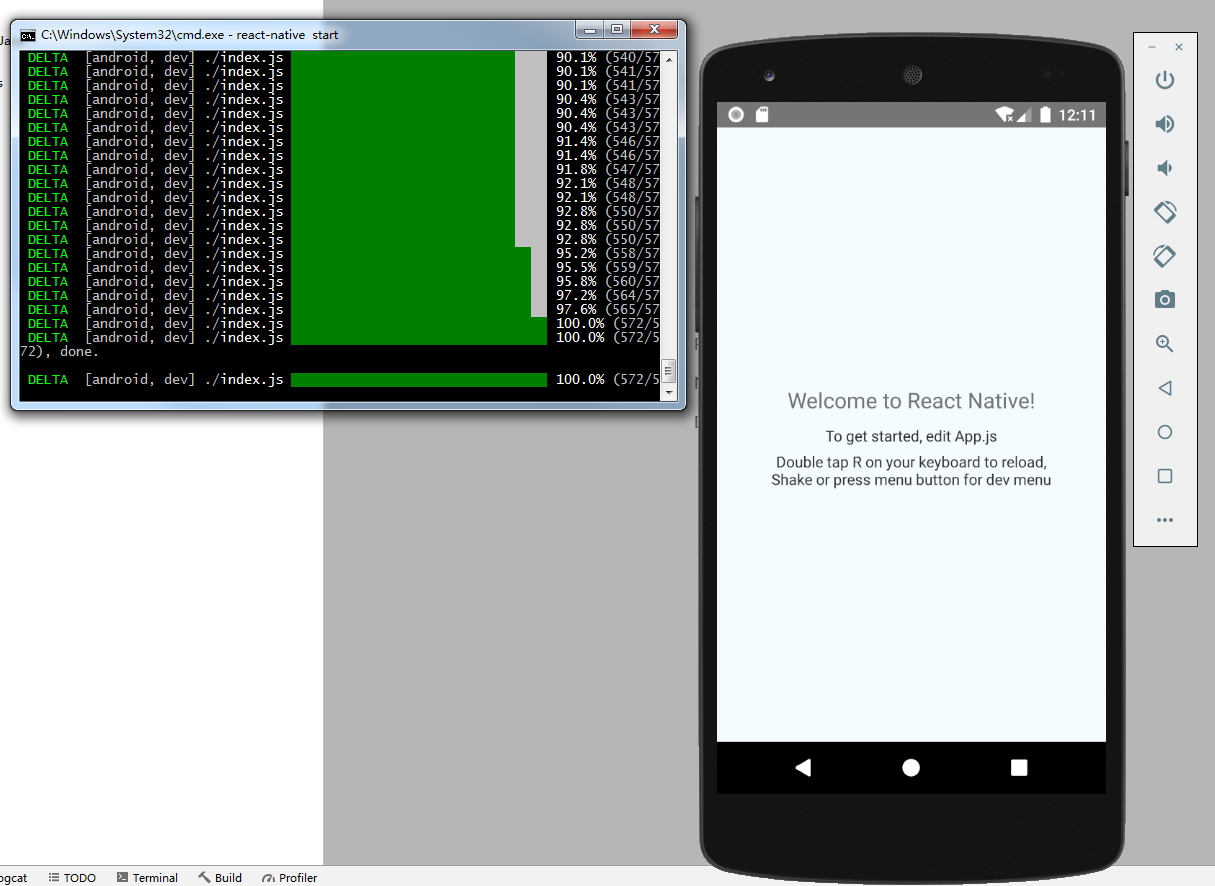Viewport: 1215px width, 886px height.
Task: Open the Build tool window tab
Action: pos(220,878)
